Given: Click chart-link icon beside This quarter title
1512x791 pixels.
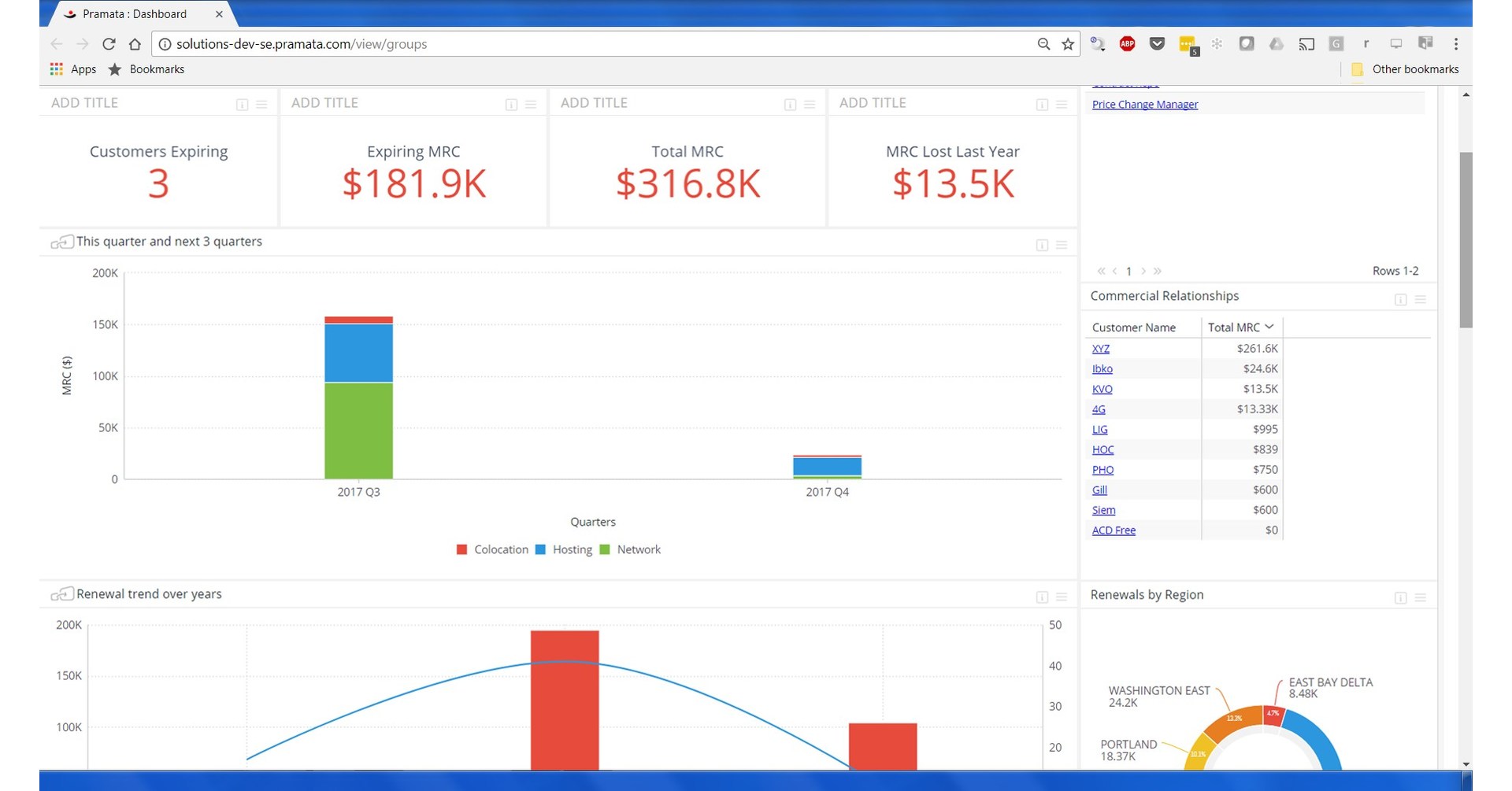Looking at the screenshot, I should pos(62,242).
